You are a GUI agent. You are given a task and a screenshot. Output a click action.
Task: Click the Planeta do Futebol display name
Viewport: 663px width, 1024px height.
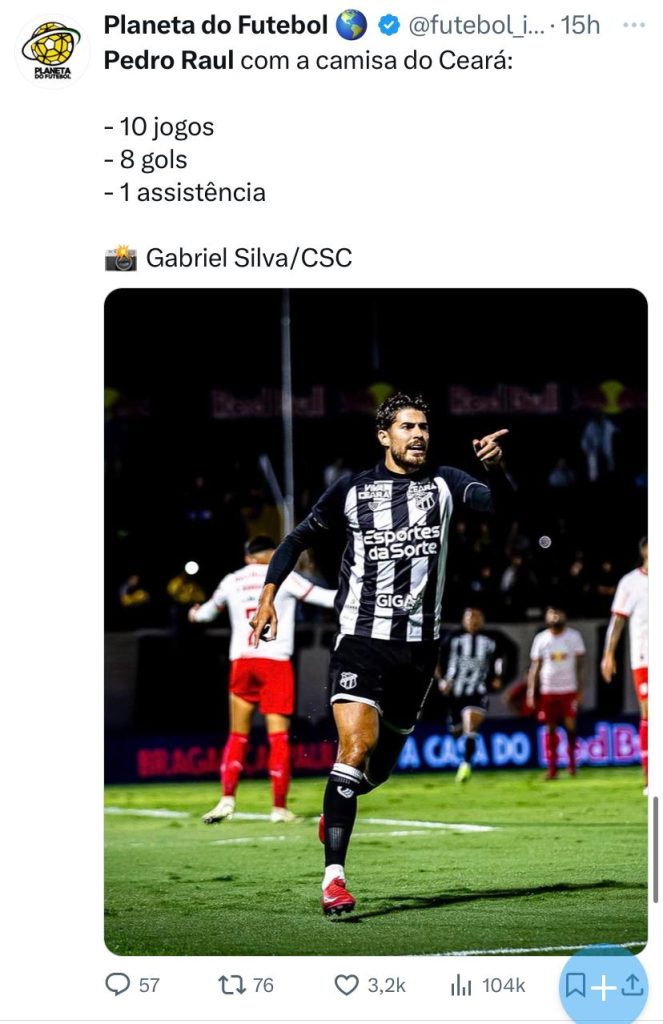point(215,25)
